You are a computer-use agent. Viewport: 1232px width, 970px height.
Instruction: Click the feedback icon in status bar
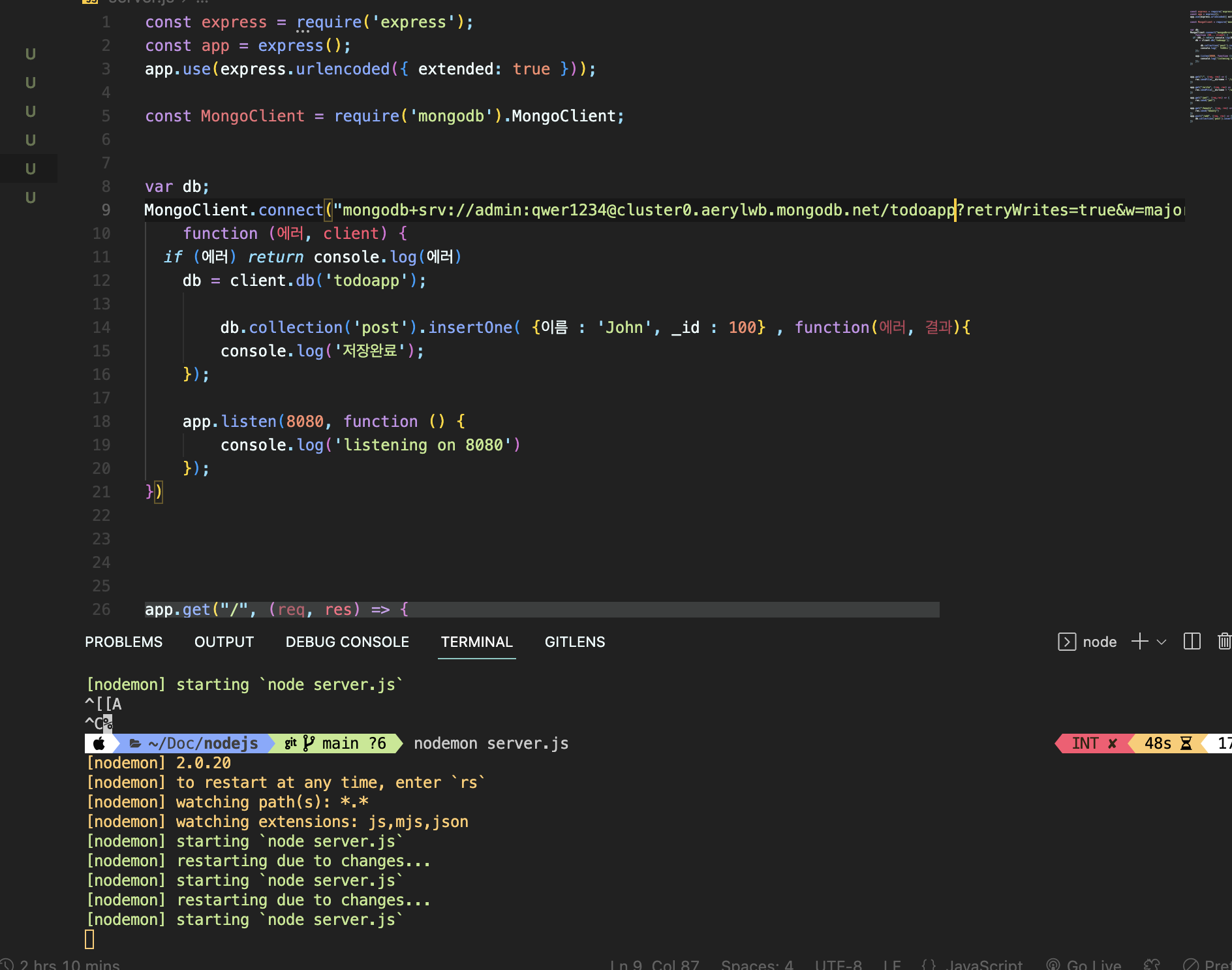click(x=1152, y=964)
